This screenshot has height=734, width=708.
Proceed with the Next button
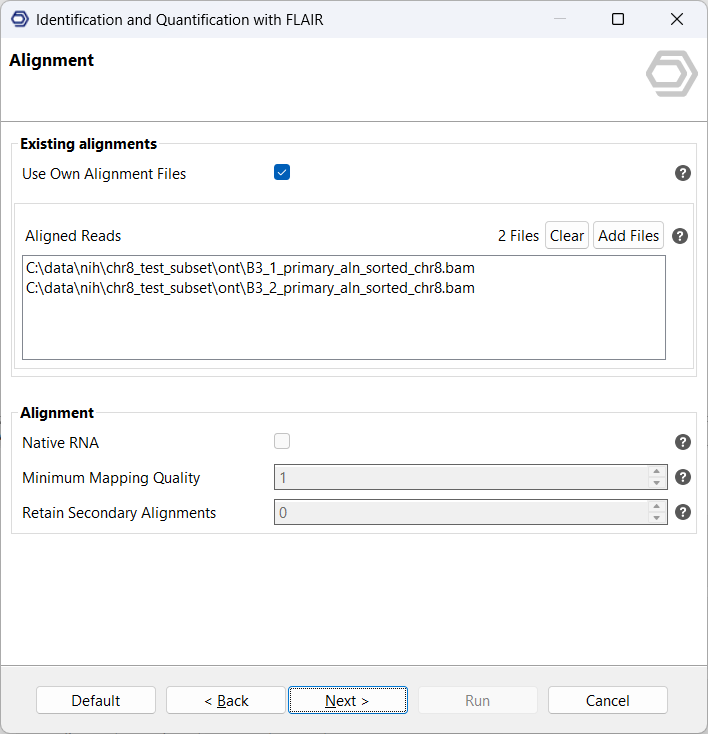pos(347,700)
